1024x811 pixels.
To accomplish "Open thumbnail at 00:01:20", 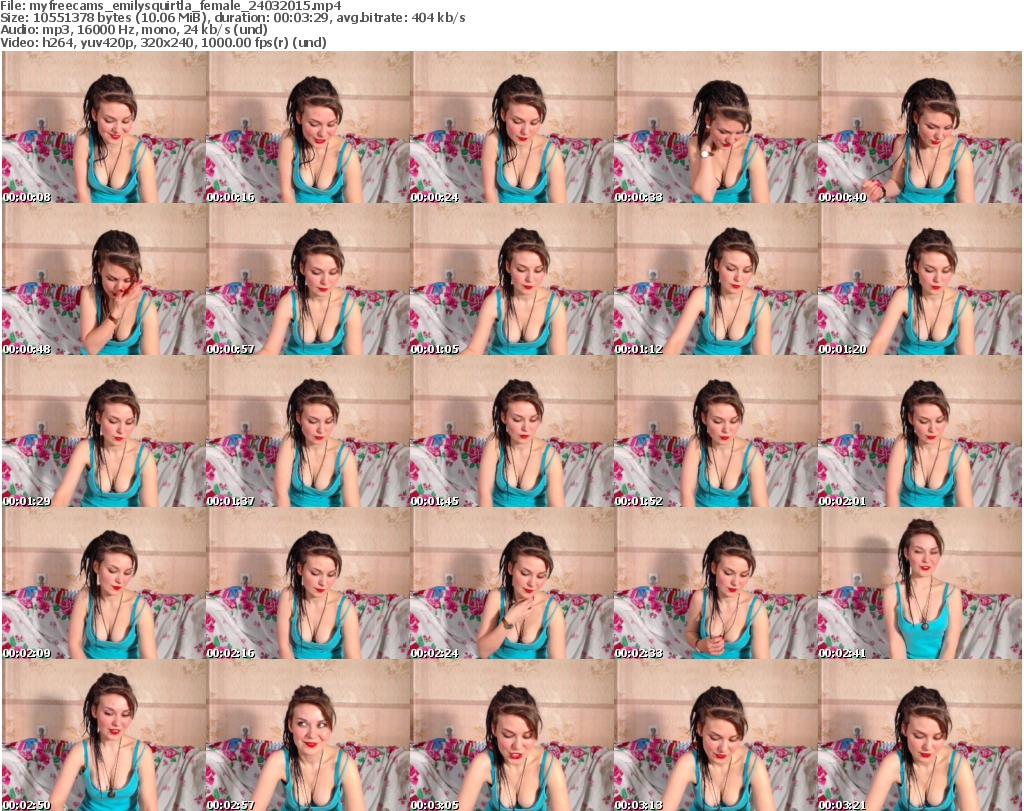I will click(x=920, y=279).
